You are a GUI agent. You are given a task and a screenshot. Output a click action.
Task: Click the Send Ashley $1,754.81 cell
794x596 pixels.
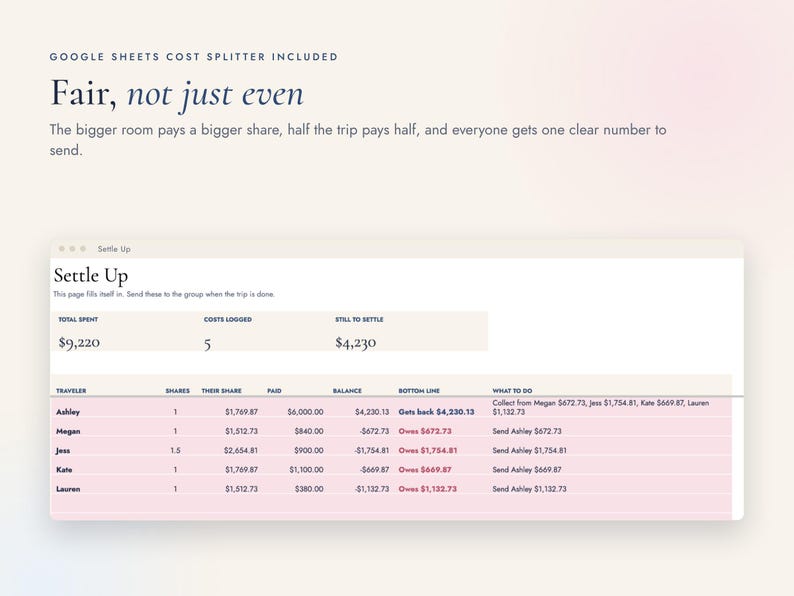point(529,451)
